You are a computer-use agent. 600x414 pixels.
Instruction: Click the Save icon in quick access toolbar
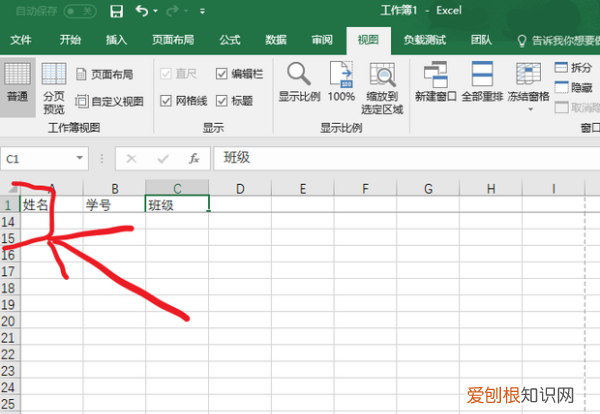pos(116,11)
